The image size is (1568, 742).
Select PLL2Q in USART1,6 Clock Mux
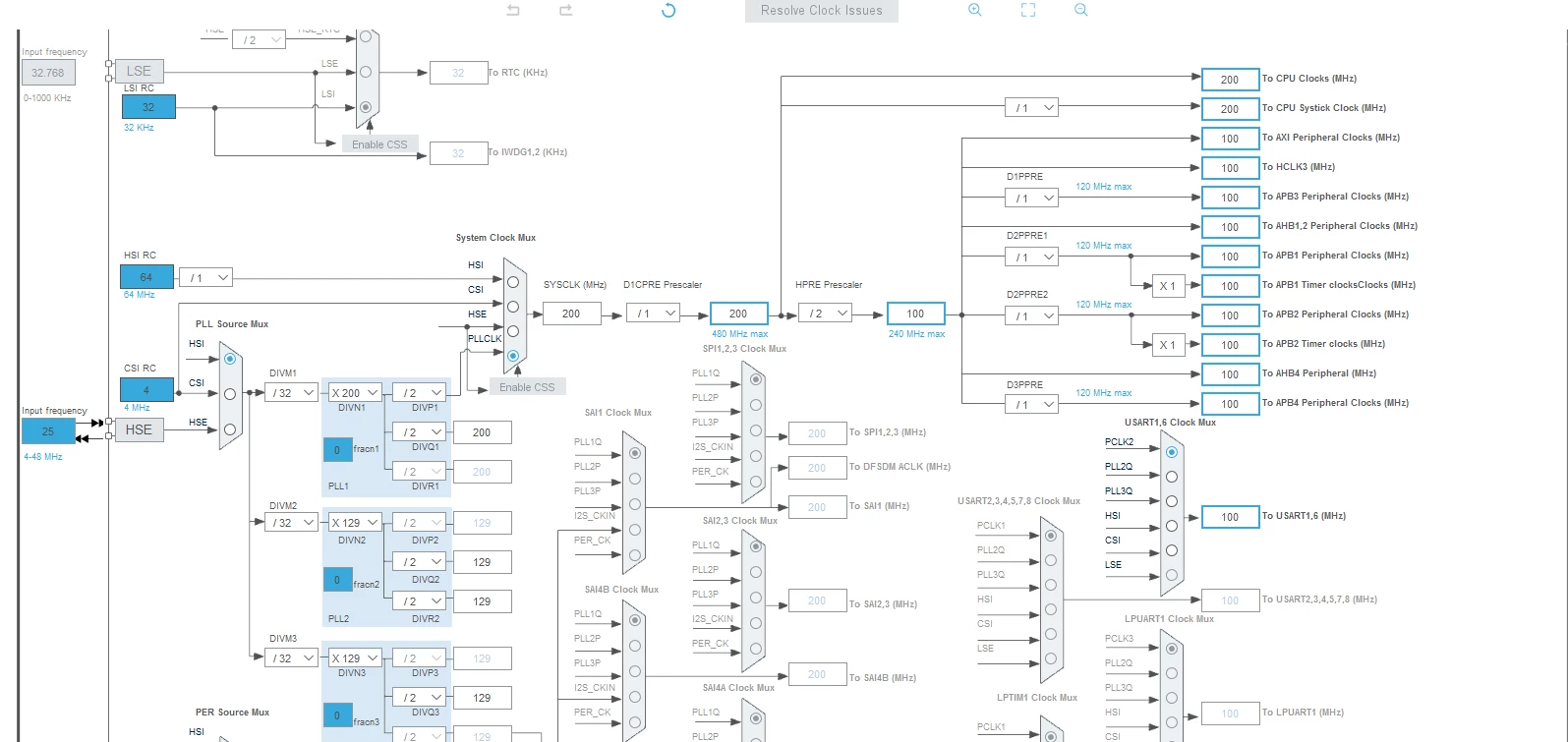(x=1171, y=477)
